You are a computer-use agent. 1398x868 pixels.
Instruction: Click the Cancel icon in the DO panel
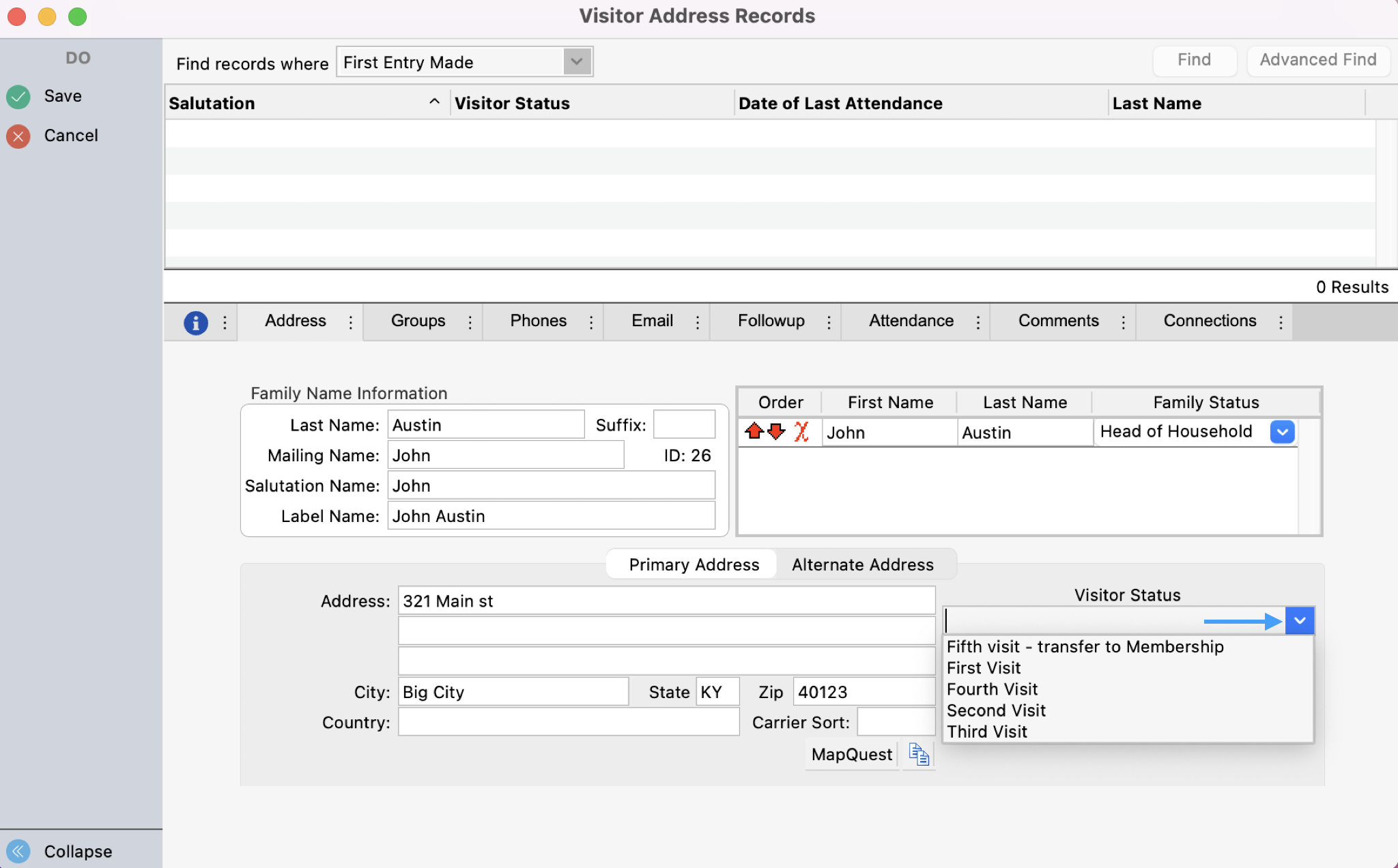coord(18,136)
